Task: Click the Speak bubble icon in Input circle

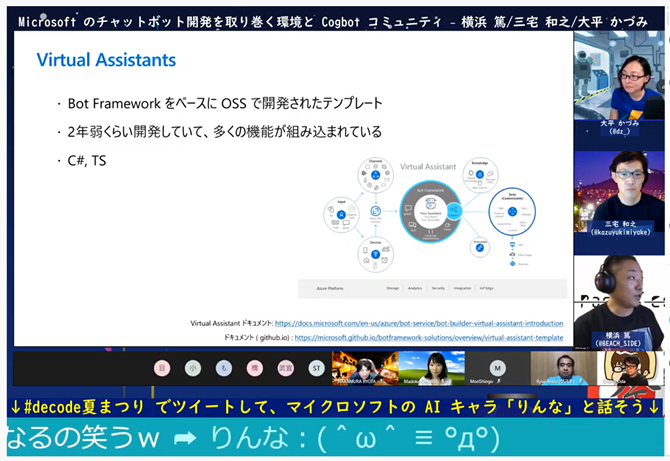Action: [x=346, y=223]
